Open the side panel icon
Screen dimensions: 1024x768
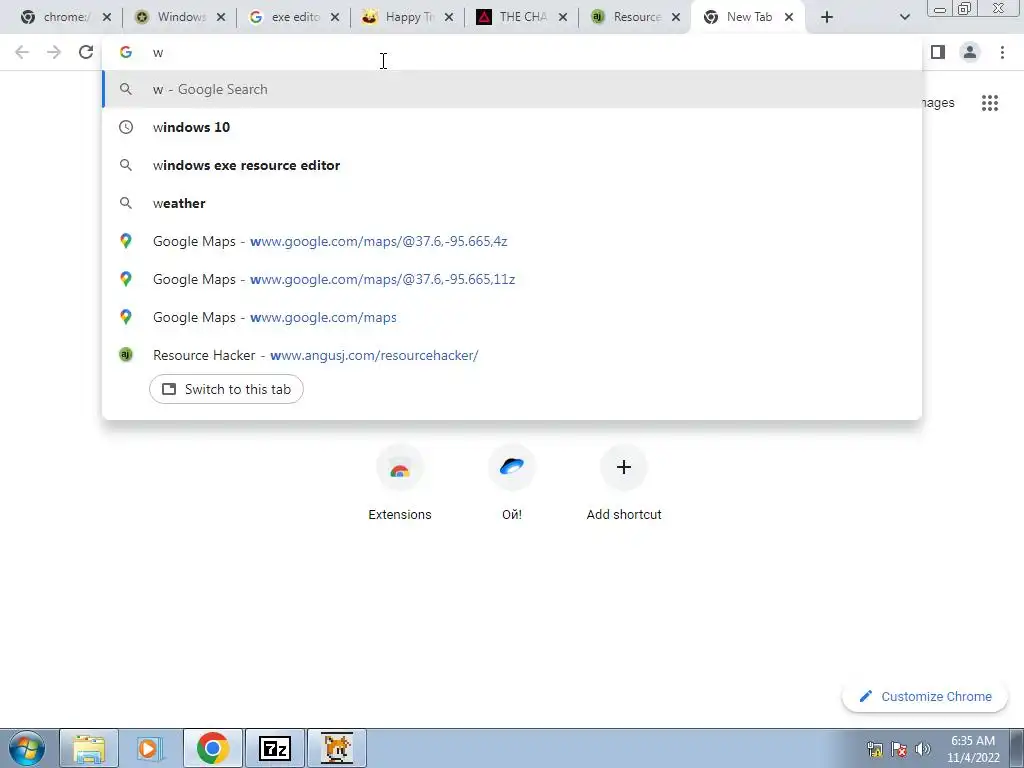point(938,52)
